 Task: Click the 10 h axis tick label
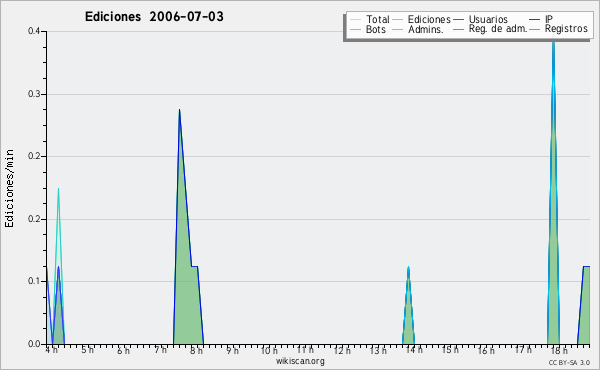pyautogui.click(x=269, y=350)
